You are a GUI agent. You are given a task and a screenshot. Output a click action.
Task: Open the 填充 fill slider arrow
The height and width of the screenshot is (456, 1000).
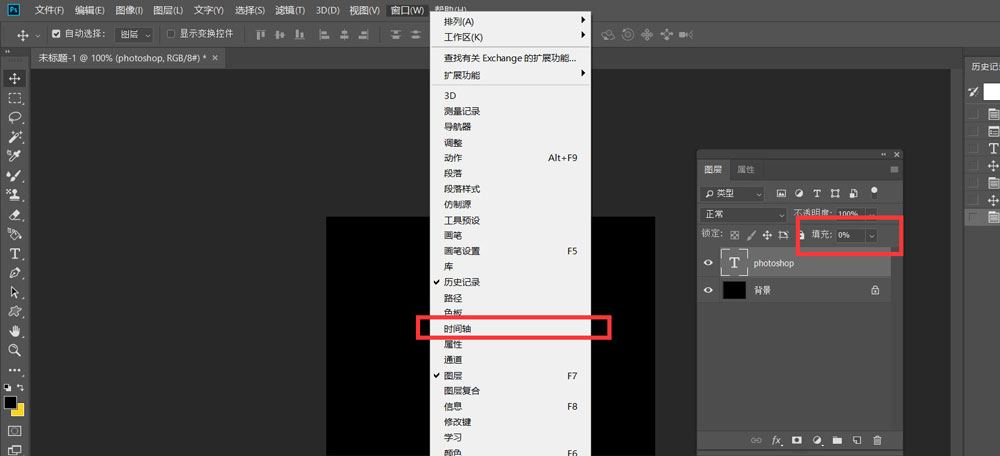(x=871, y=235)
